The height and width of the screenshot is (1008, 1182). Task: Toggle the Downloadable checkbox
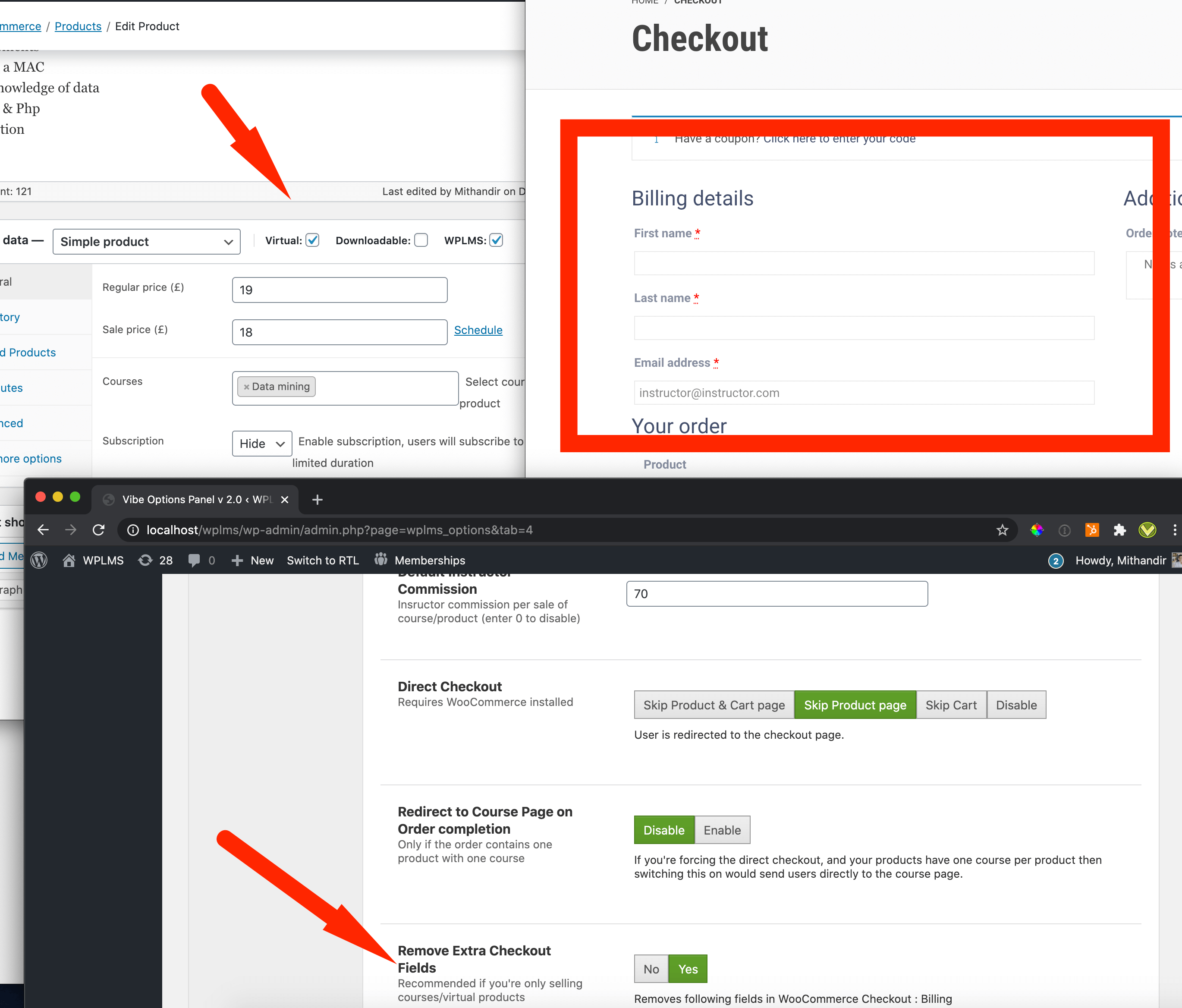click(x=421, y=240)
